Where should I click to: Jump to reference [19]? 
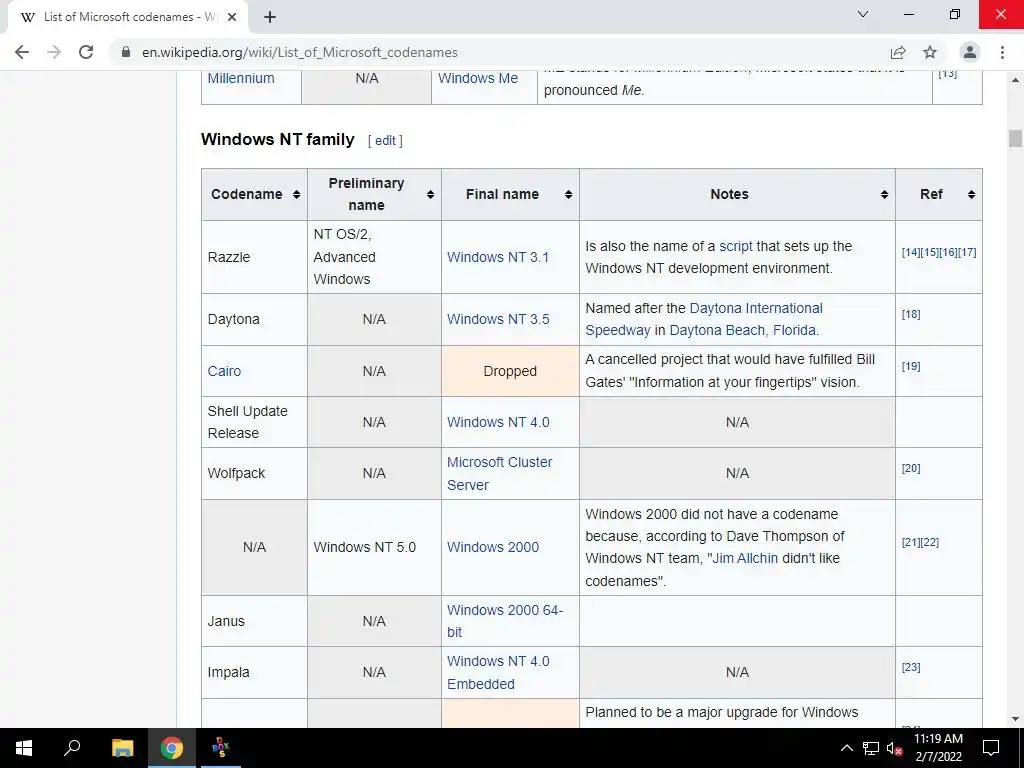click(x=911, y=366)
